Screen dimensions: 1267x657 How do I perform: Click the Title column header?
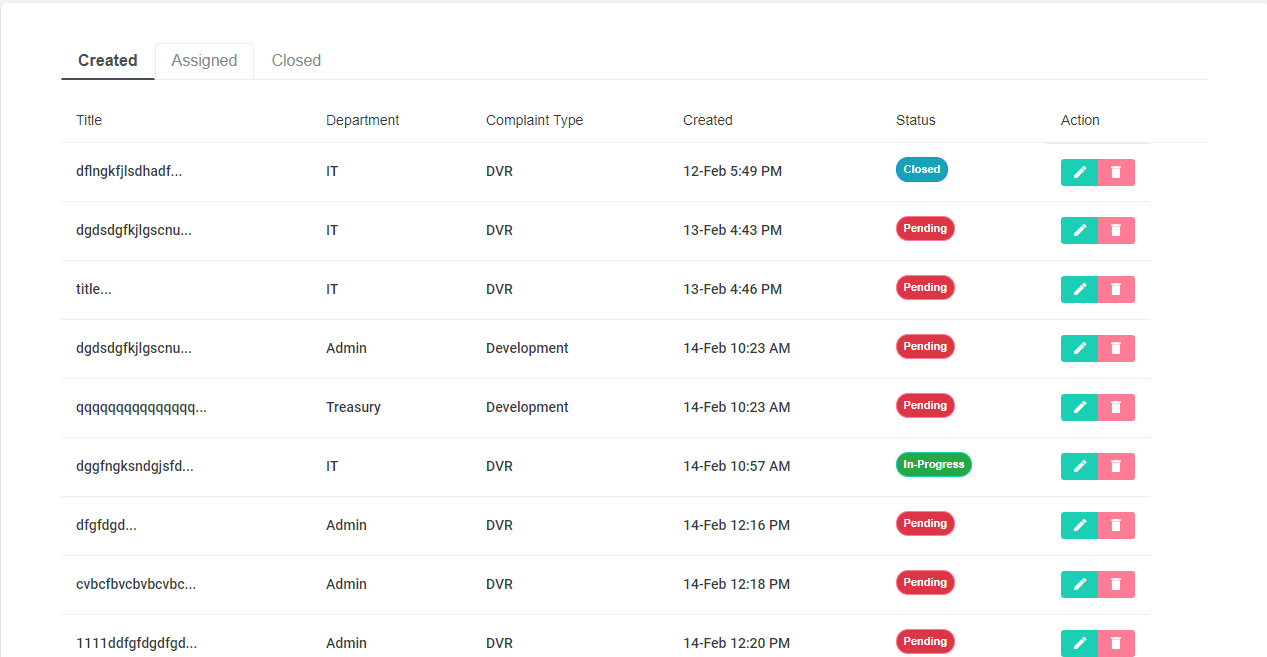(x=89, y=120)
